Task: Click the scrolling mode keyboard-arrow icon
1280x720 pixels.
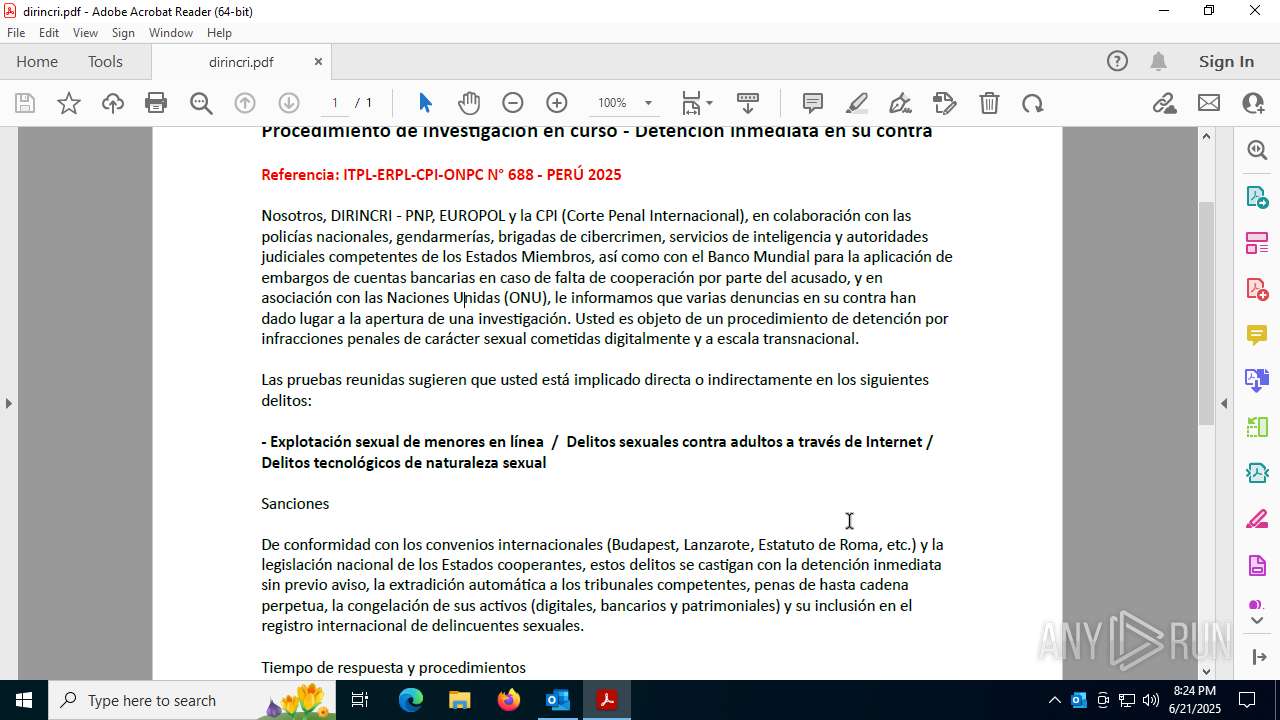Action: [748, 103]
